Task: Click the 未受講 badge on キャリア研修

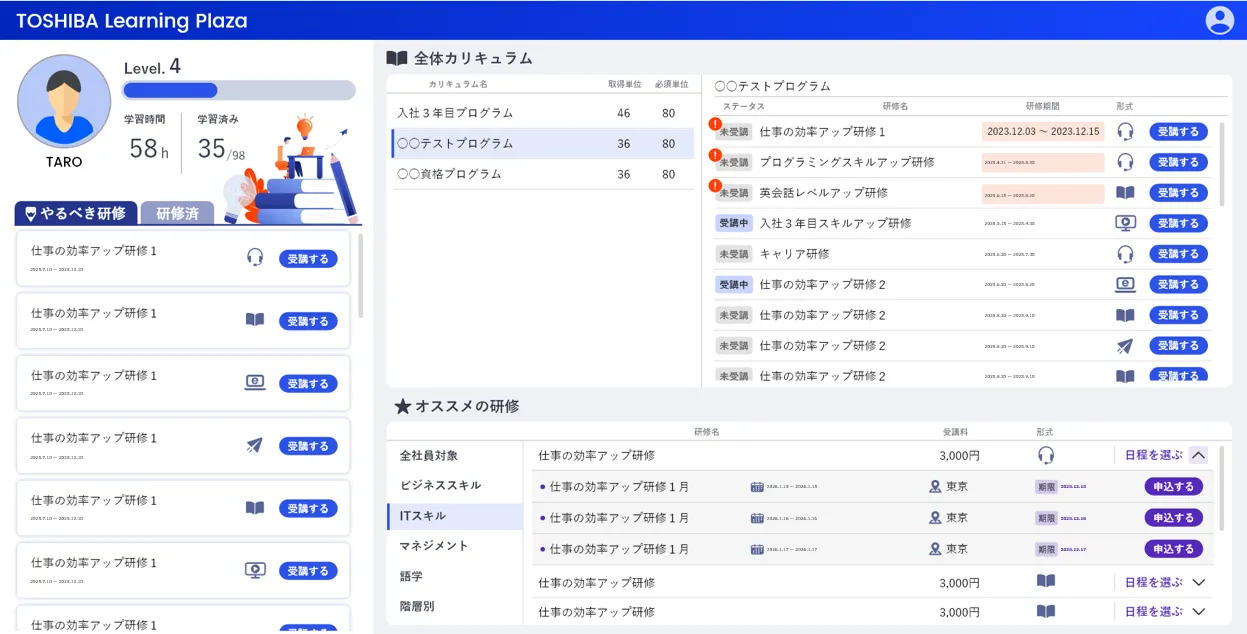Action: pyautogui.click(x=733, y=254)
